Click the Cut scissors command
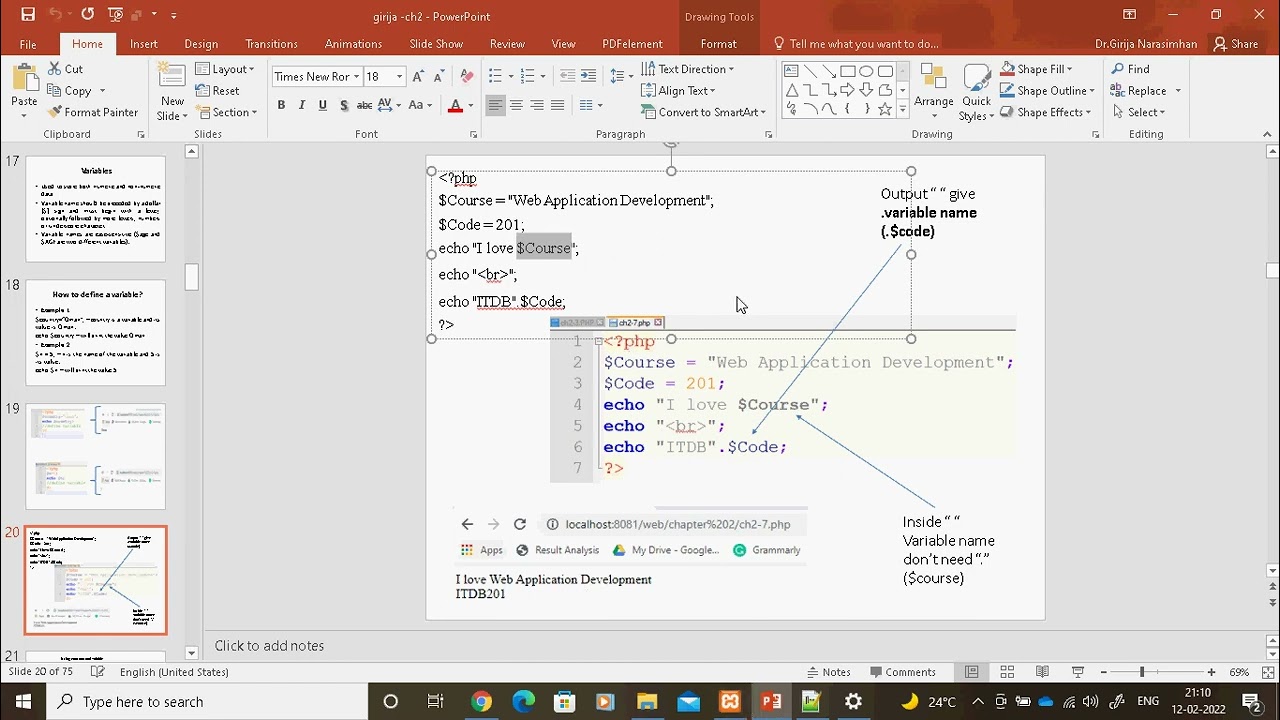The width and height of the screenshot is (1280, 720). (x=66, y=69)
